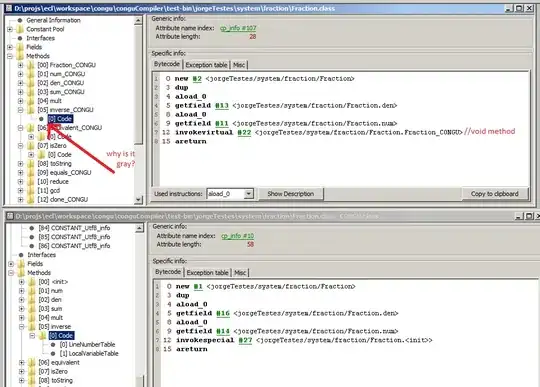Image resolution: width=540 pixels, height=387 pixels.
Task: Click the General Information bullet node
Action: (x=20, y=20)
